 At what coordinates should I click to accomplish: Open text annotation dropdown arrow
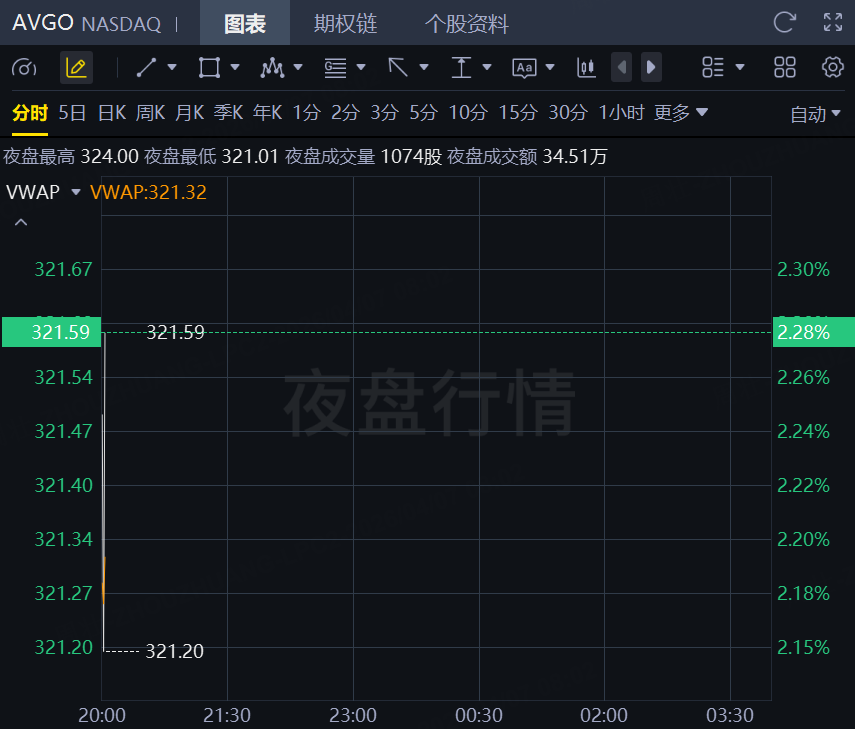(550, 67)
